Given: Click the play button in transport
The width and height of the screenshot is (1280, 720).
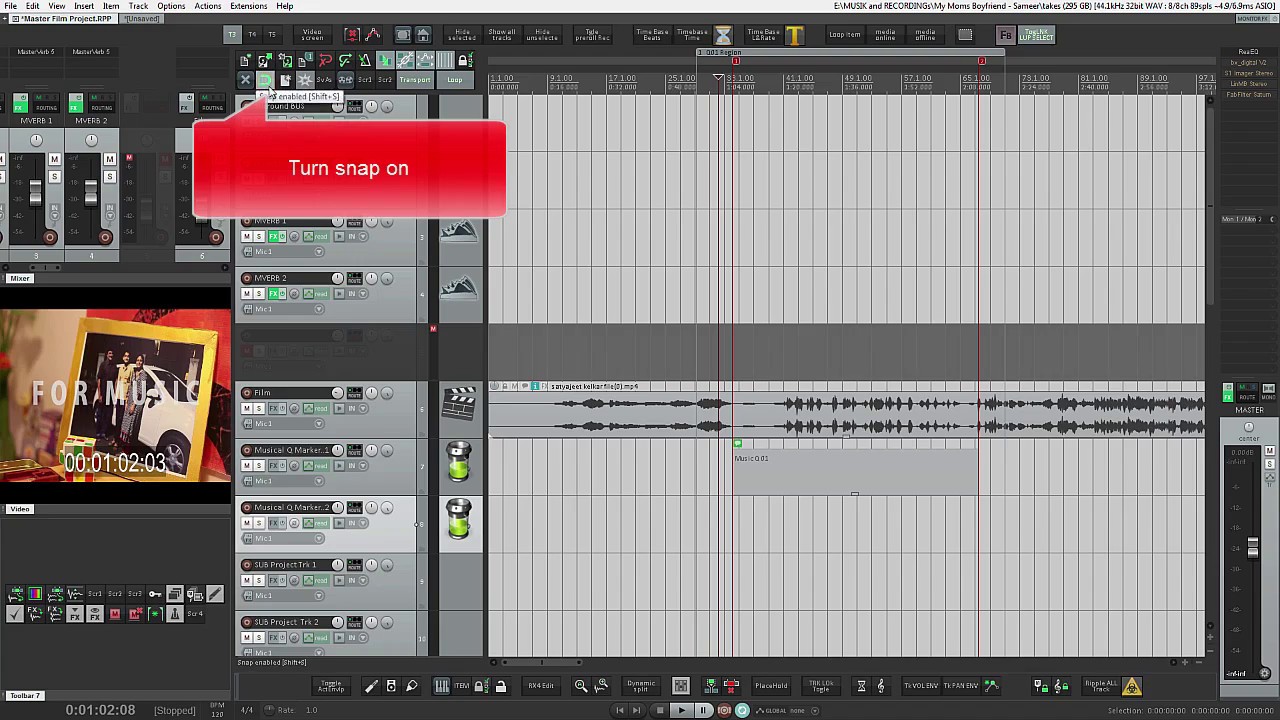Looking at the screenshot, I should click(x=681, y=710).
